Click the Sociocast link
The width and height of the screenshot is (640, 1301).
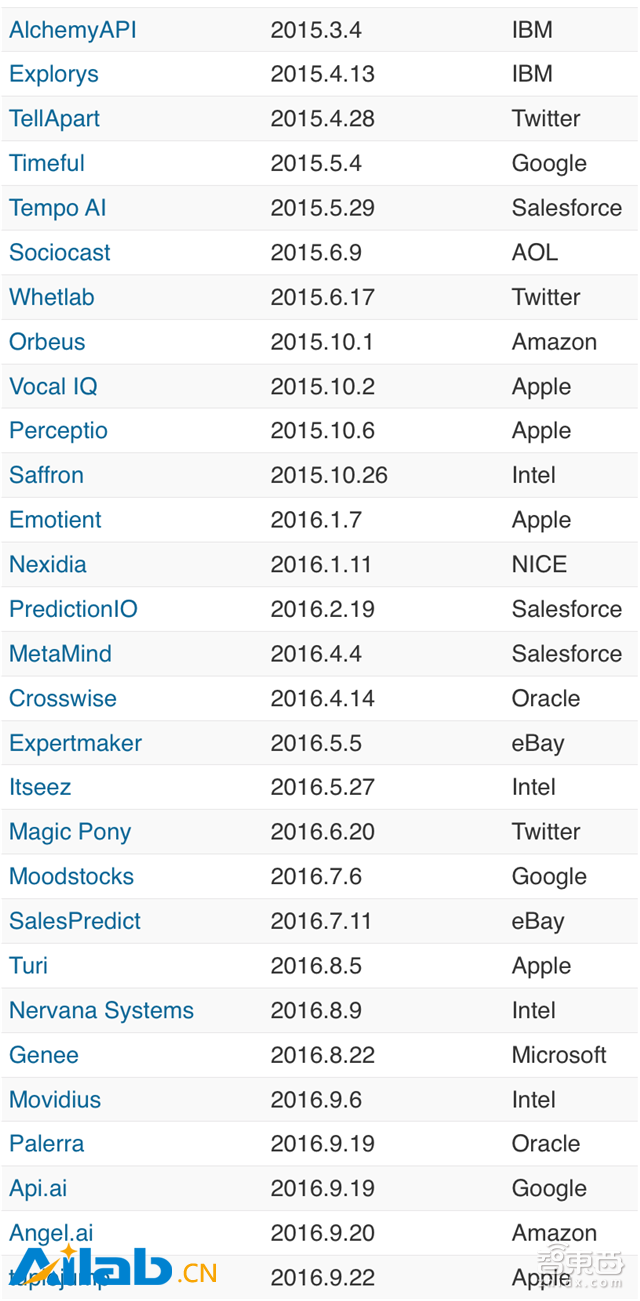[x=60, y=252]
